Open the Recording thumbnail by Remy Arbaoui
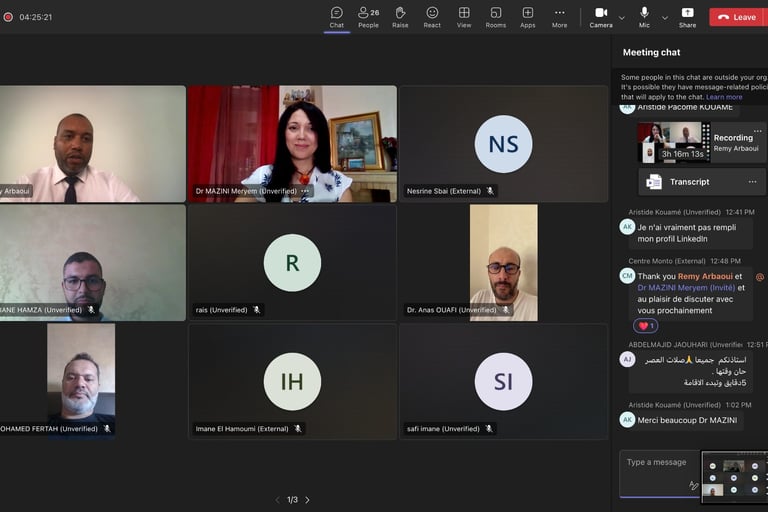Image resolution: width=768 pixels, height=512 pixels. point(673,142)
